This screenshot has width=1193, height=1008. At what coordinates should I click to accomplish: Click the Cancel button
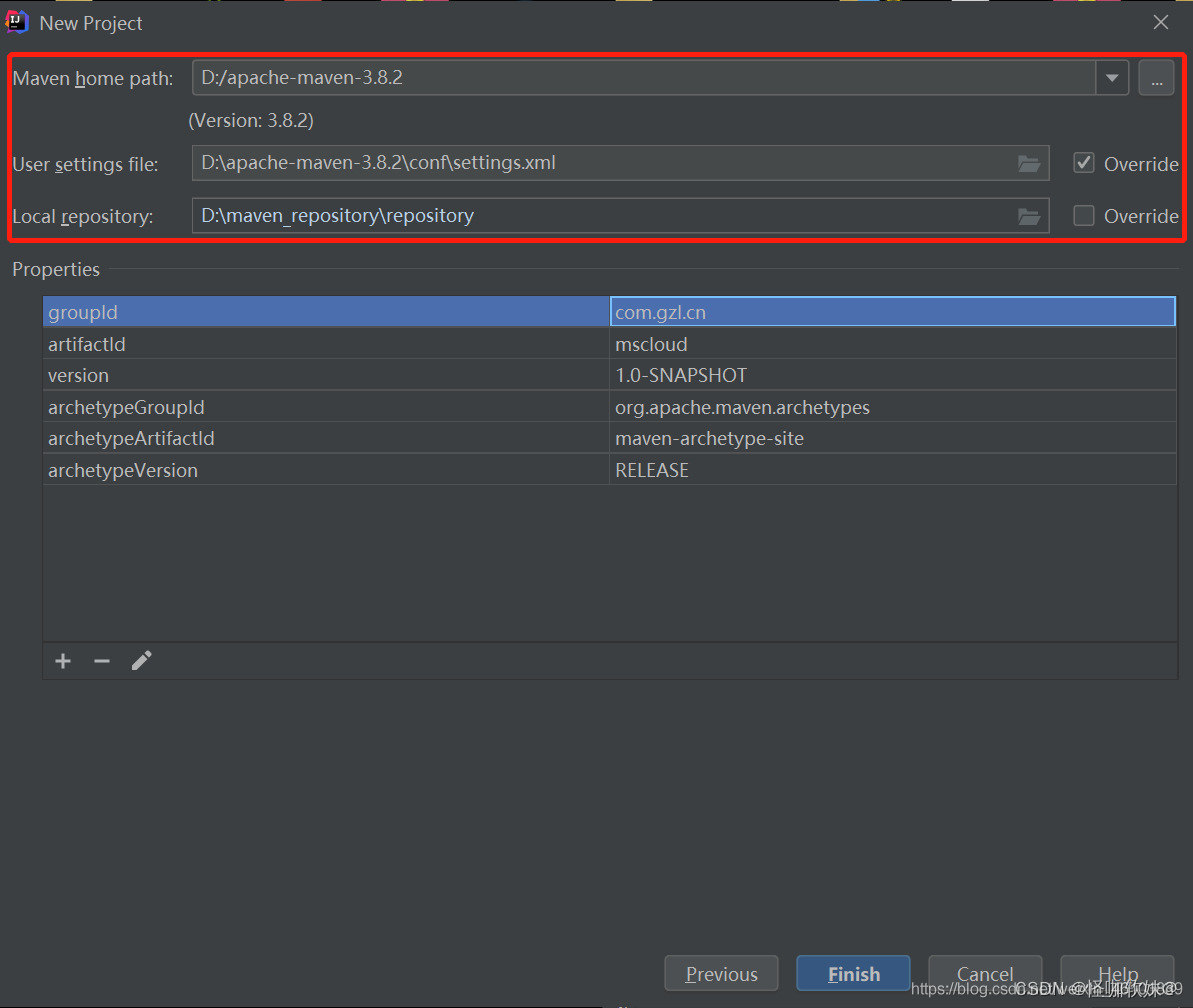pyautogui.click(x=984, y=974)
